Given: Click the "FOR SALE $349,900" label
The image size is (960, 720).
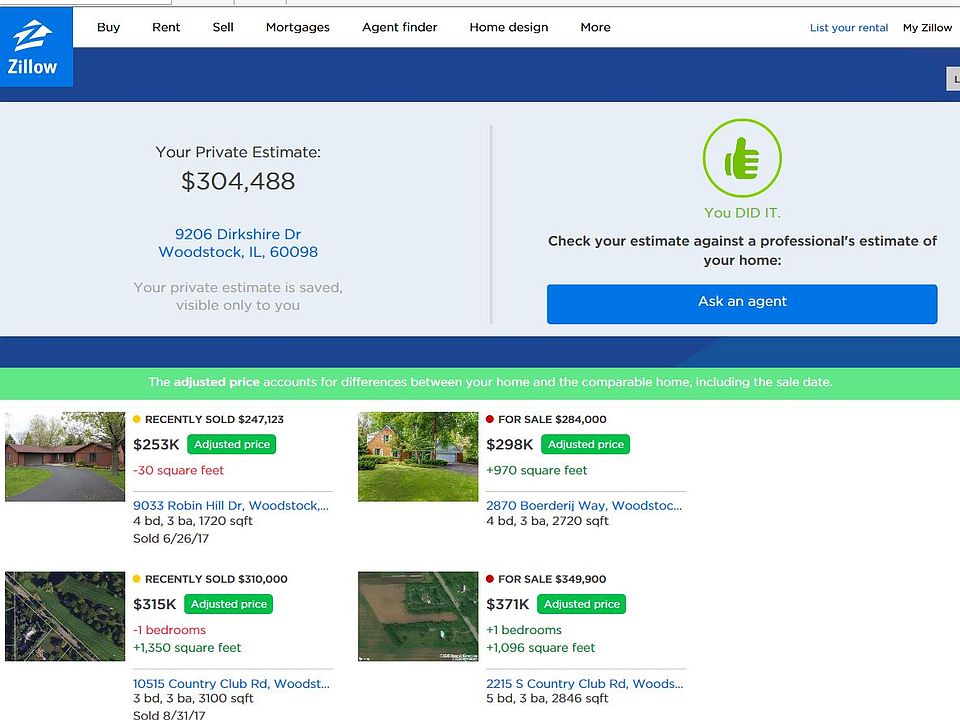Looking at the screenshot, I should [x=552, y=579].
